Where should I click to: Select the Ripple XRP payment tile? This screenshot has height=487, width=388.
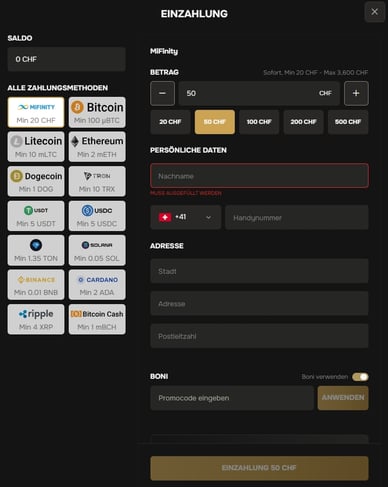click(x=36, y=319)
